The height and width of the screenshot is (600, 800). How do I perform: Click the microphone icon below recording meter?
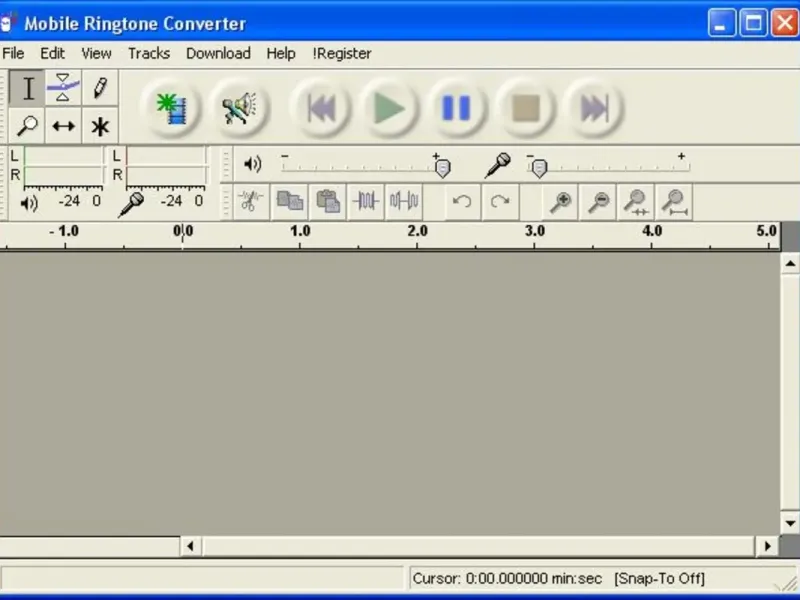click(131, 205)
